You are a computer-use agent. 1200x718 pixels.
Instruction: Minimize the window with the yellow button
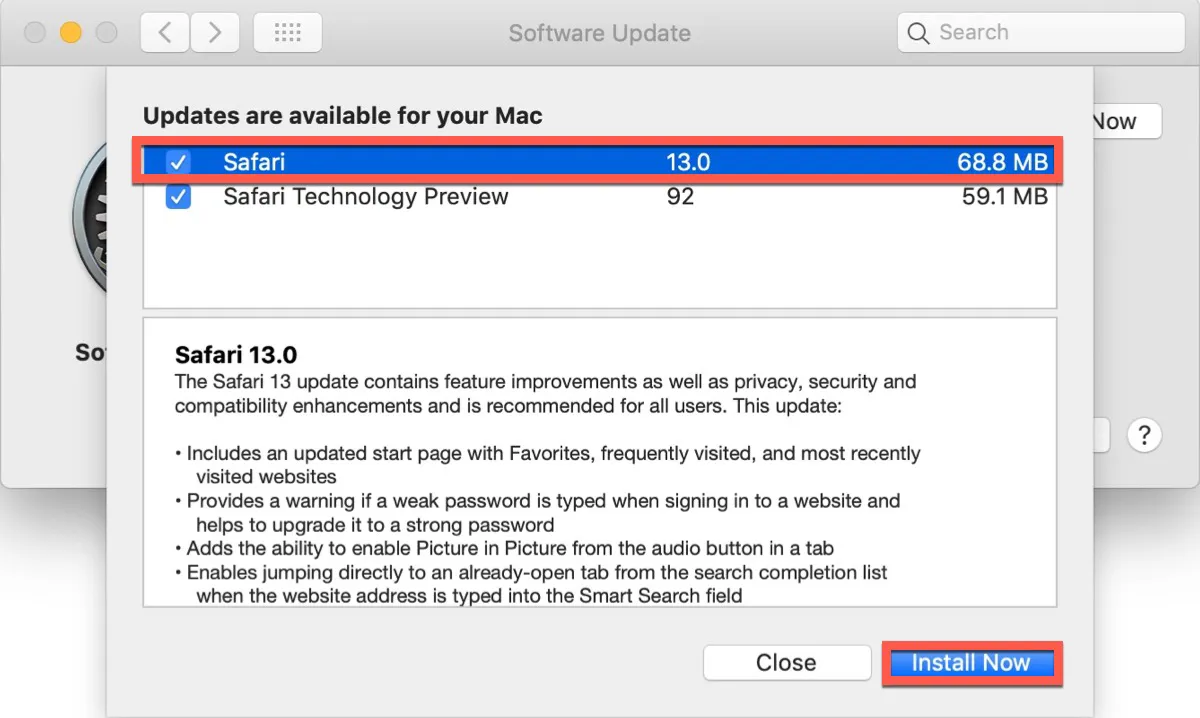click(70, 33)
